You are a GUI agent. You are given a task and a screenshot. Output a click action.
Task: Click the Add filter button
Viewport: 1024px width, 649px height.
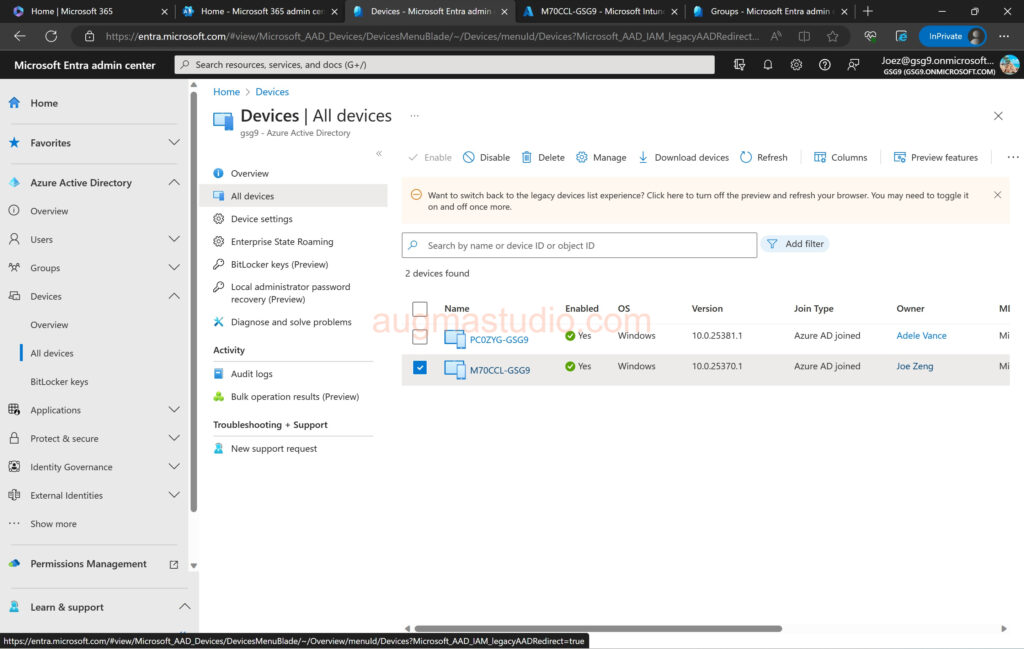click(x=795, y=244)
